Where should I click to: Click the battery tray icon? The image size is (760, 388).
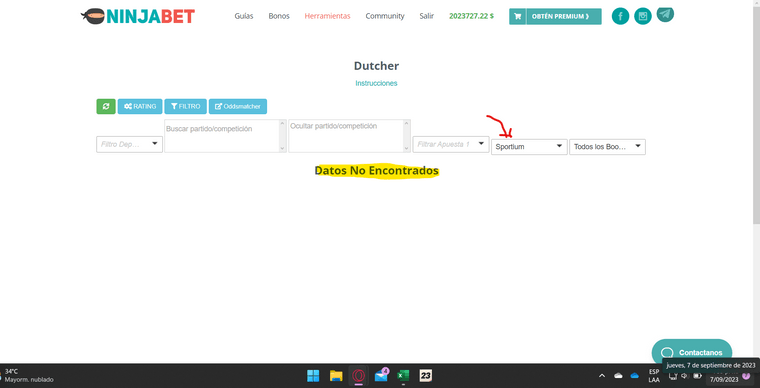point(697,376)
